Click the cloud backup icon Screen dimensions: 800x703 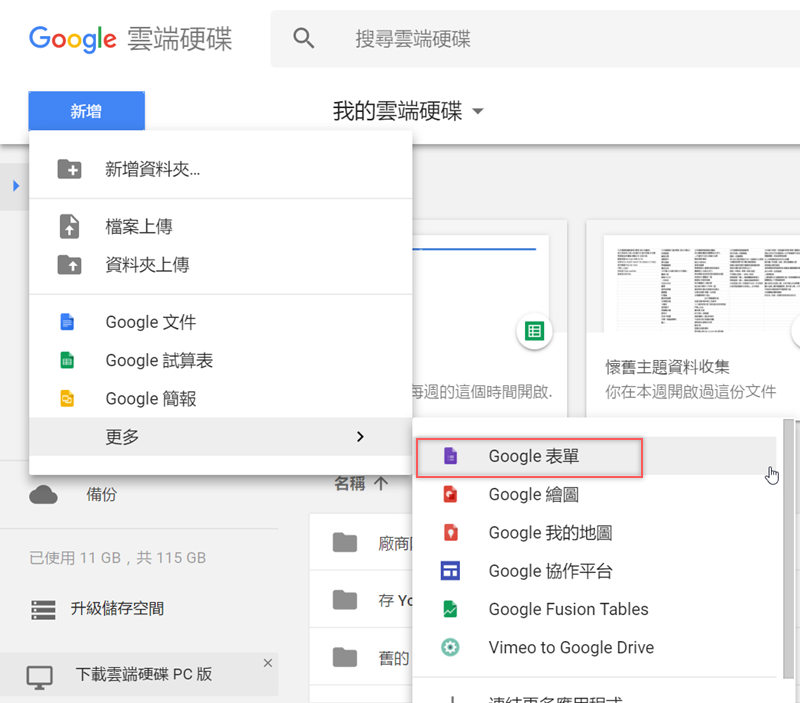click(x=43, y=494)
